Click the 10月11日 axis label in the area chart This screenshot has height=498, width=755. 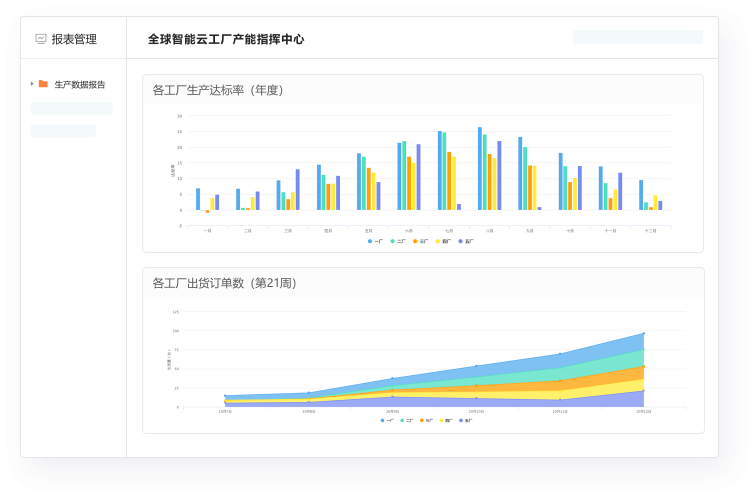pyautogui.click(x=560, y=411)
